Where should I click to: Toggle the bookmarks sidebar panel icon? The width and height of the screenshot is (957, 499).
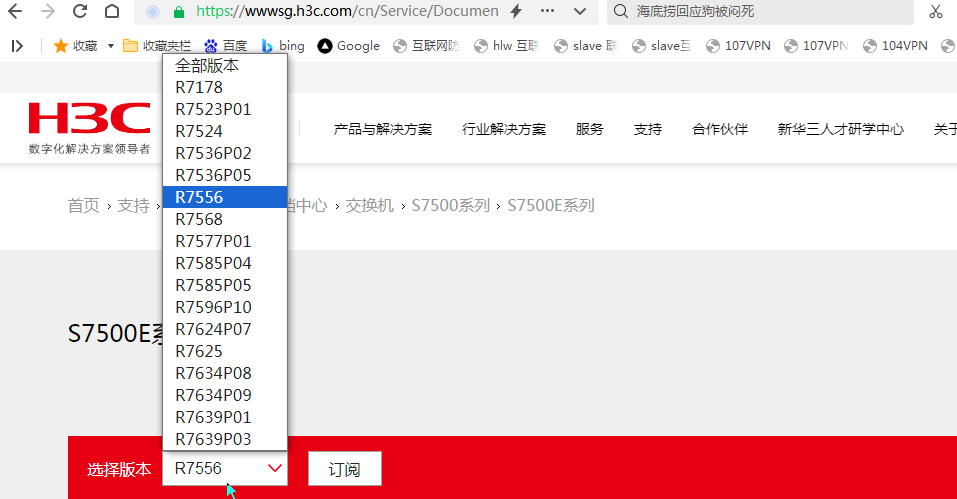17,46
